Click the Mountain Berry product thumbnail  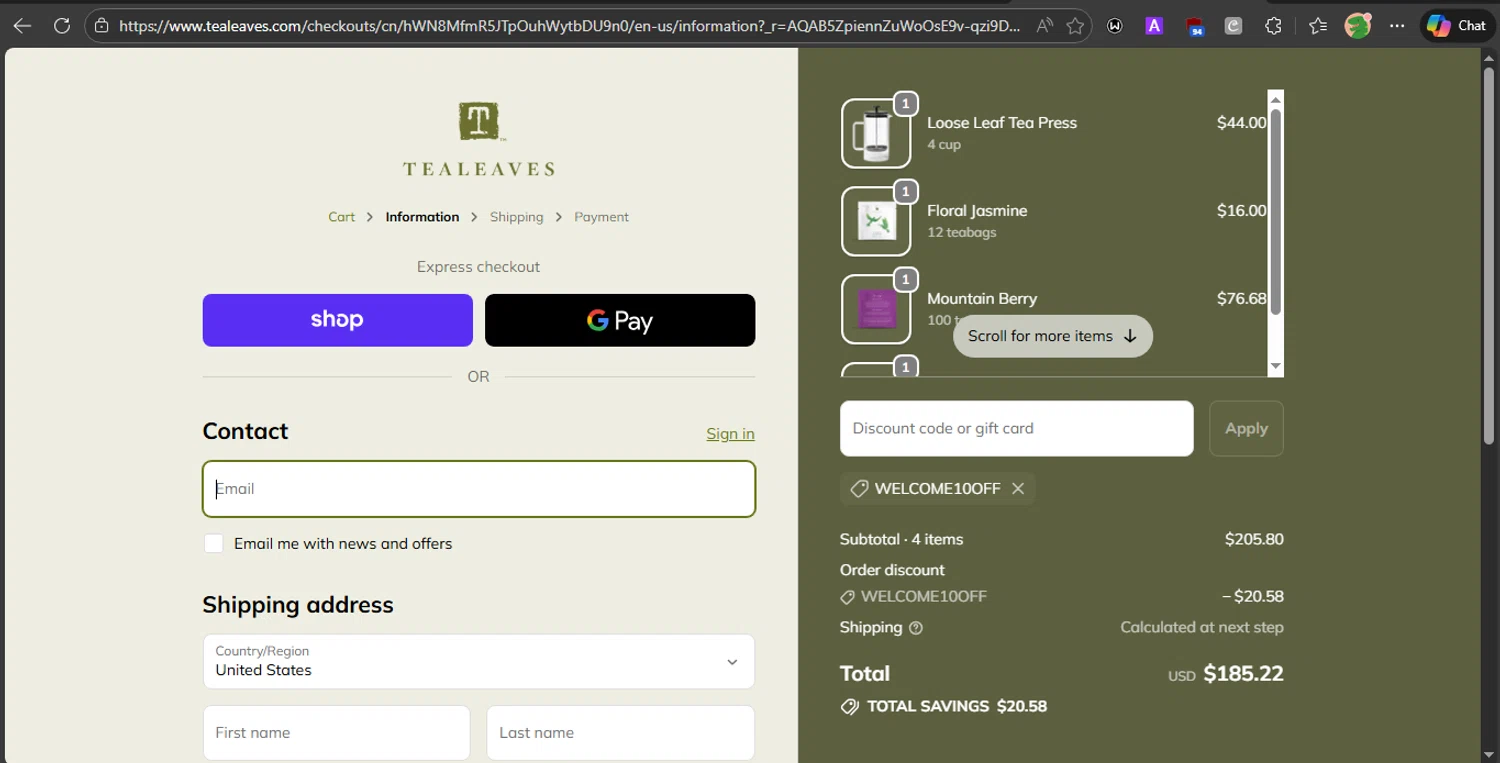click(x=876, y=309)
